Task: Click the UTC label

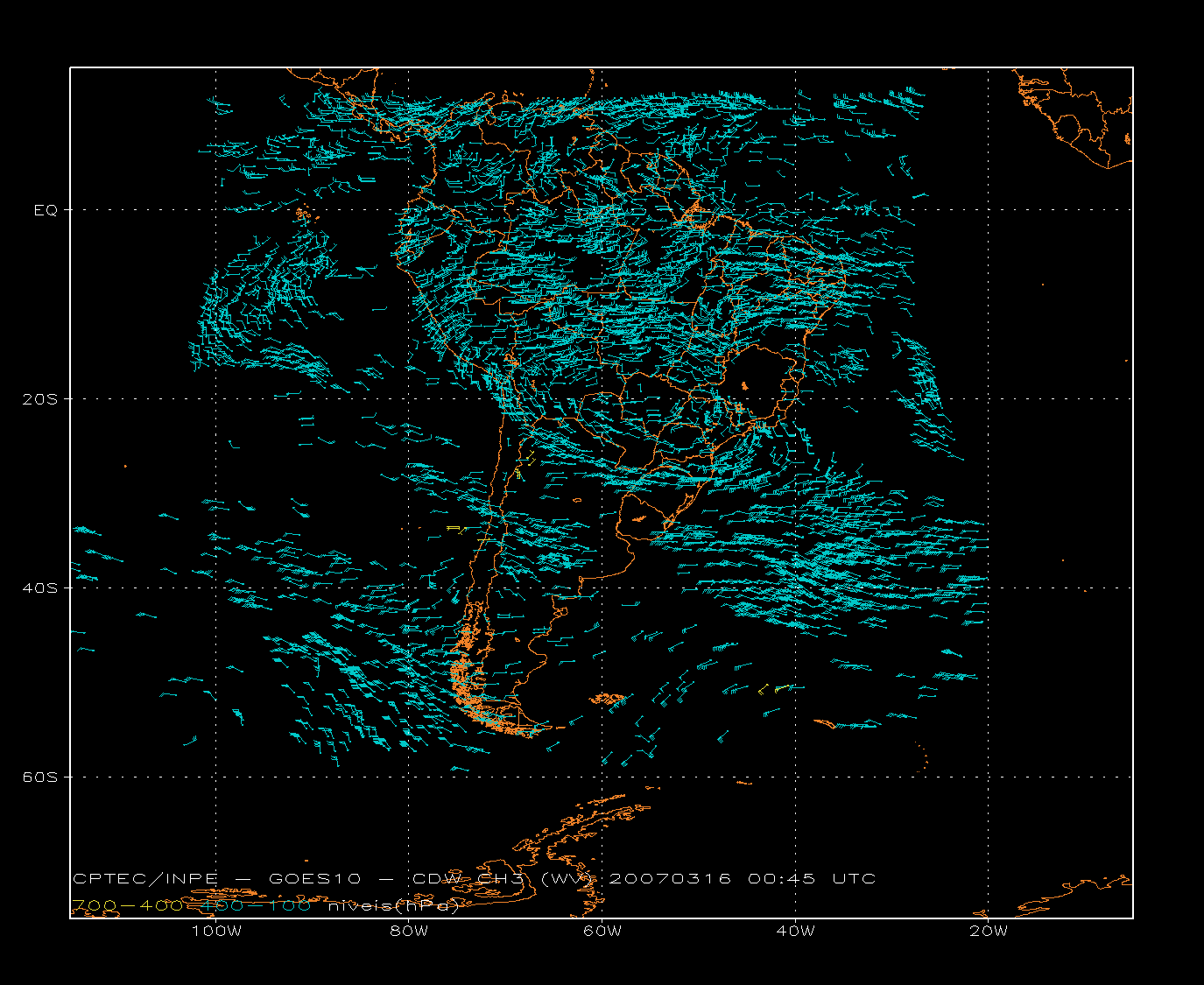Action: click(x=854, y=879)
